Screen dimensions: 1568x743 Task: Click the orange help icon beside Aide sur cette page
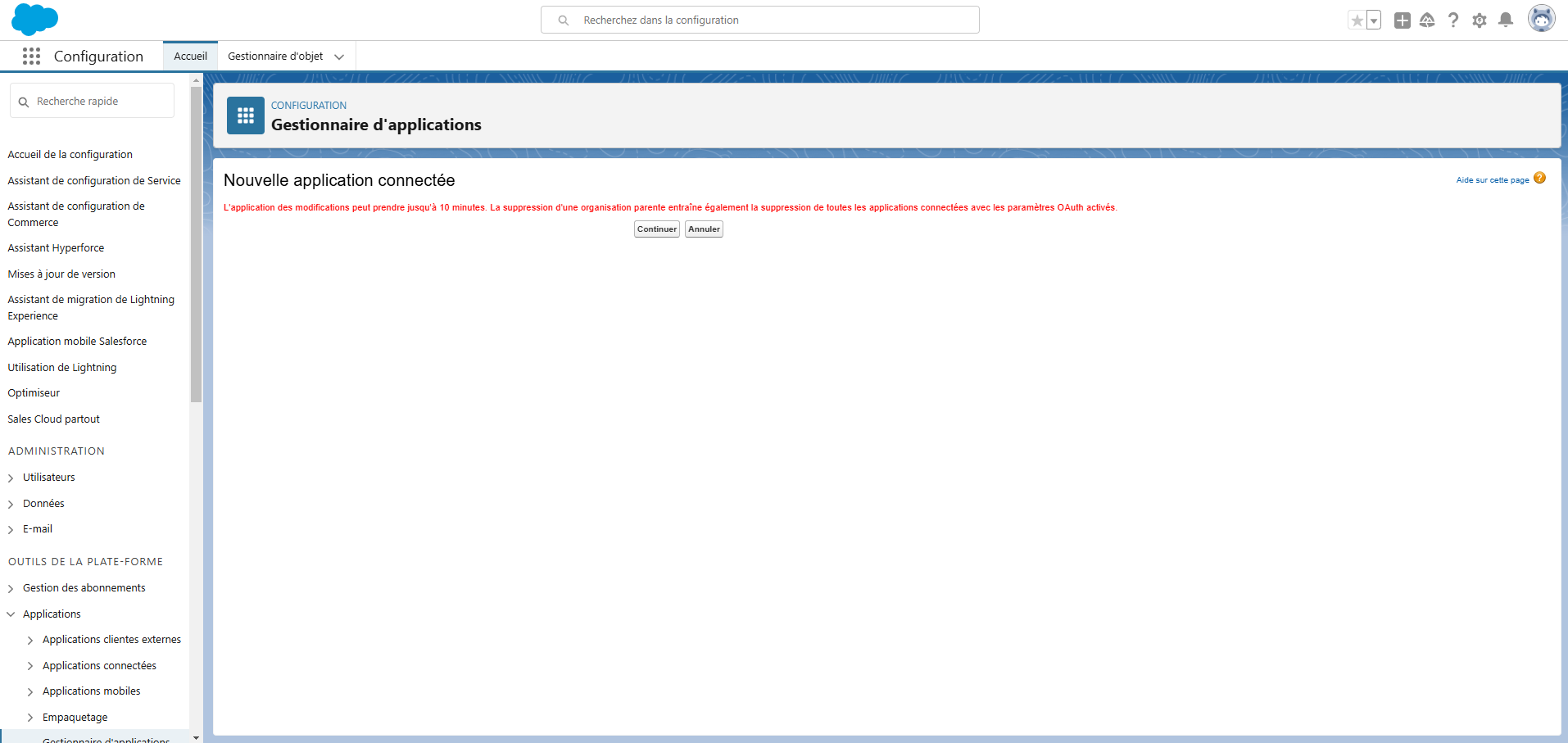[1539, 178]
